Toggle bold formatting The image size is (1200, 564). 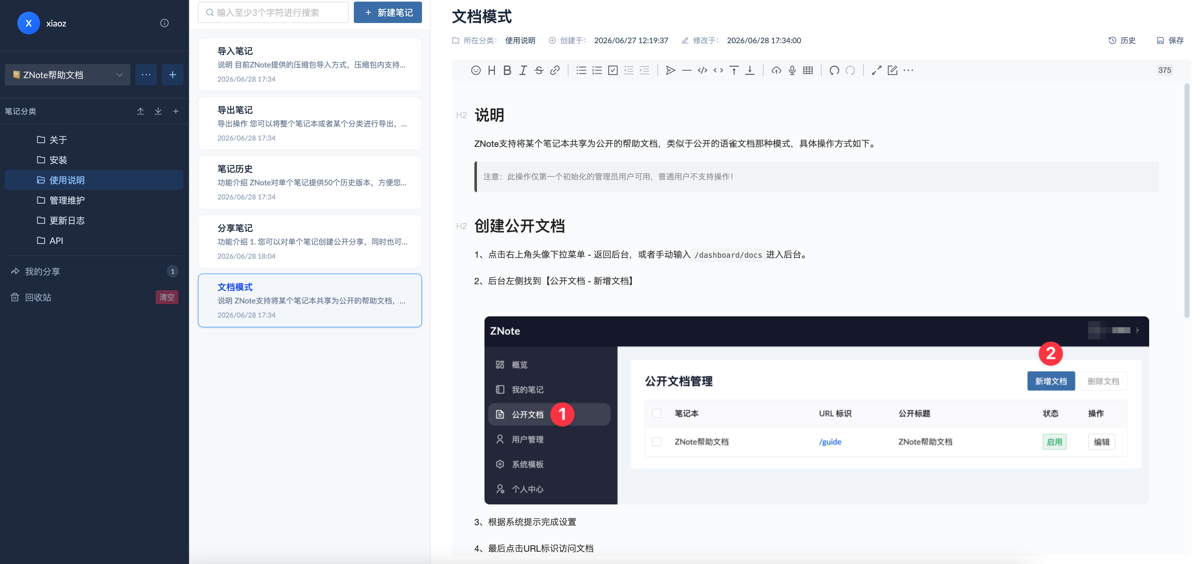[507, 70]
